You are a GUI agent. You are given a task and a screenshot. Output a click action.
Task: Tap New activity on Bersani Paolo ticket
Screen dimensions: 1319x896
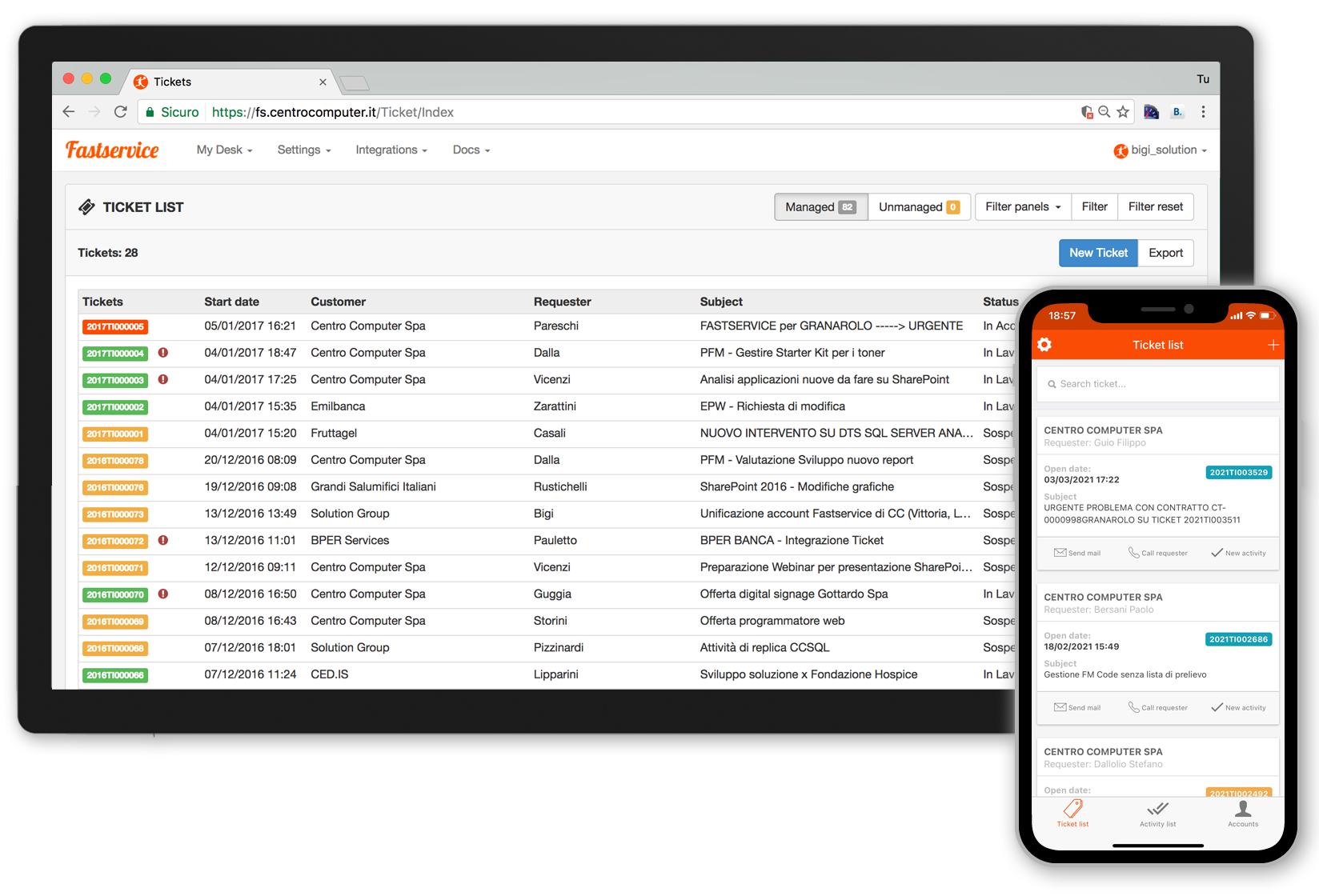pyautogui.click(x=1239, y=707)
